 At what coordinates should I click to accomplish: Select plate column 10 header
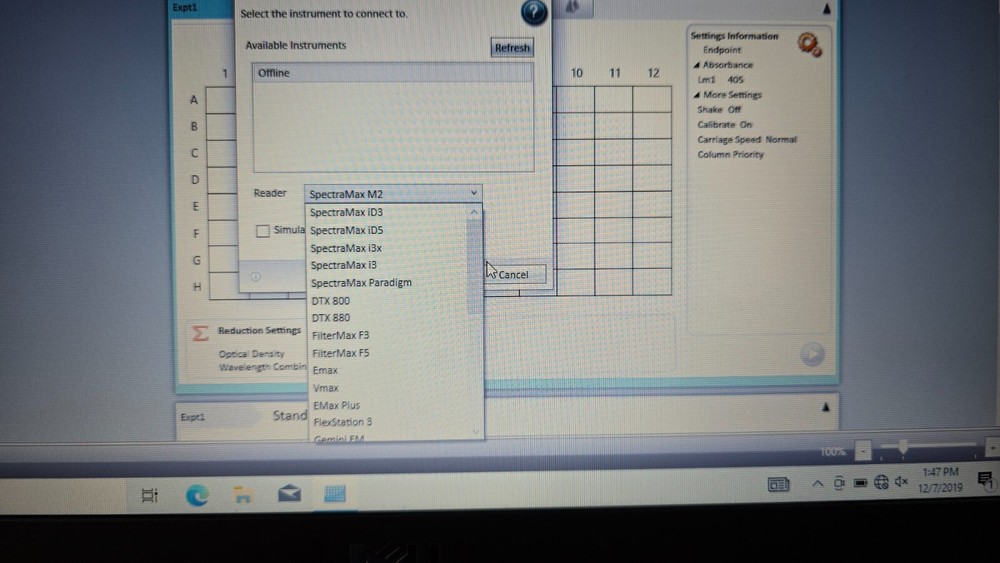(577, 73)
